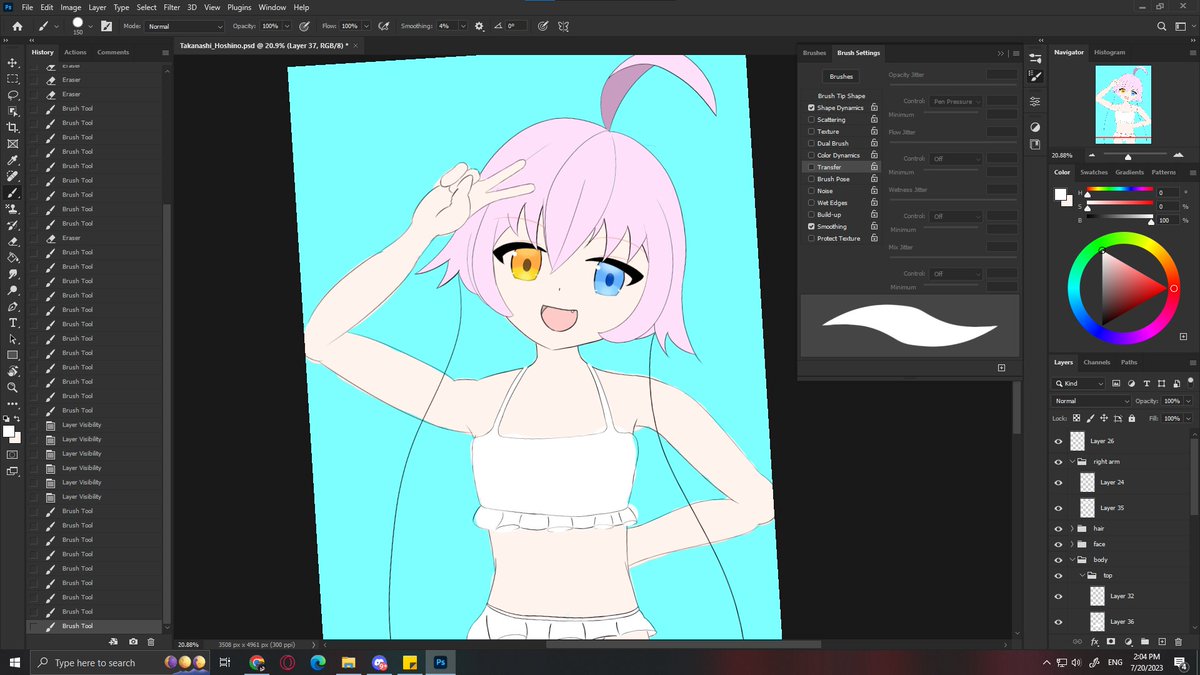Image resolution: width=1200 pixels, height=675 pixels.
Task: Select the Paint Bucket tool
Action: tap(13, 257)
